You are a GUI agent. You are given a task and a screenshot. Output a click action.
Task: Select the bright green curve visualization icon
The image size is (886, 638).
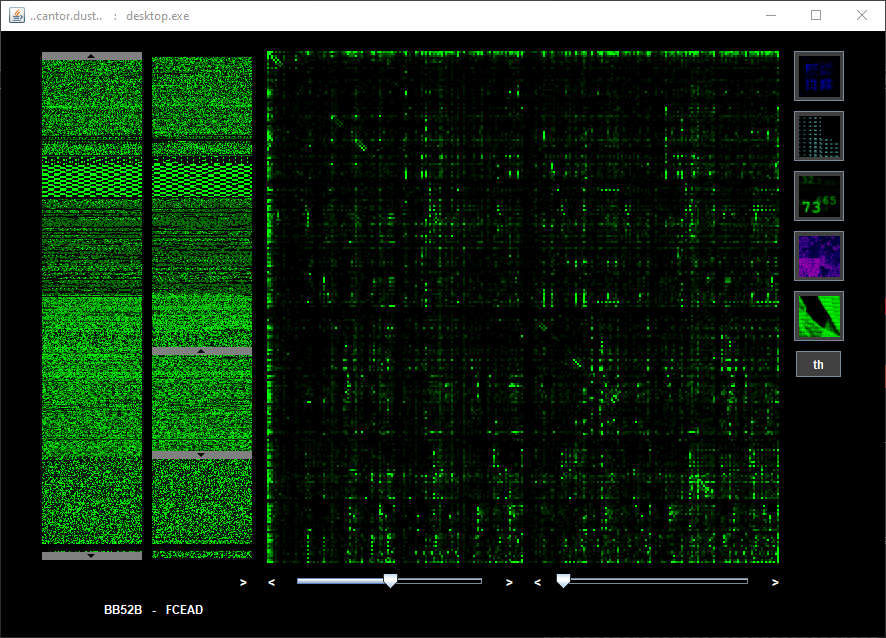tap(818, 316)
